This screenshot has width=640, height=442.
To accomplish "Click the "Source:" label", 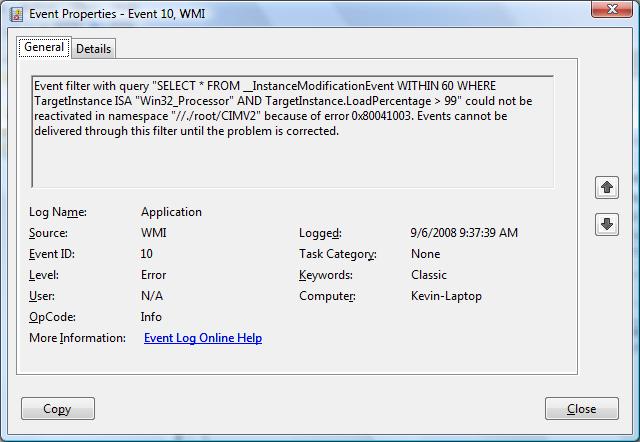I will [49, 233].
